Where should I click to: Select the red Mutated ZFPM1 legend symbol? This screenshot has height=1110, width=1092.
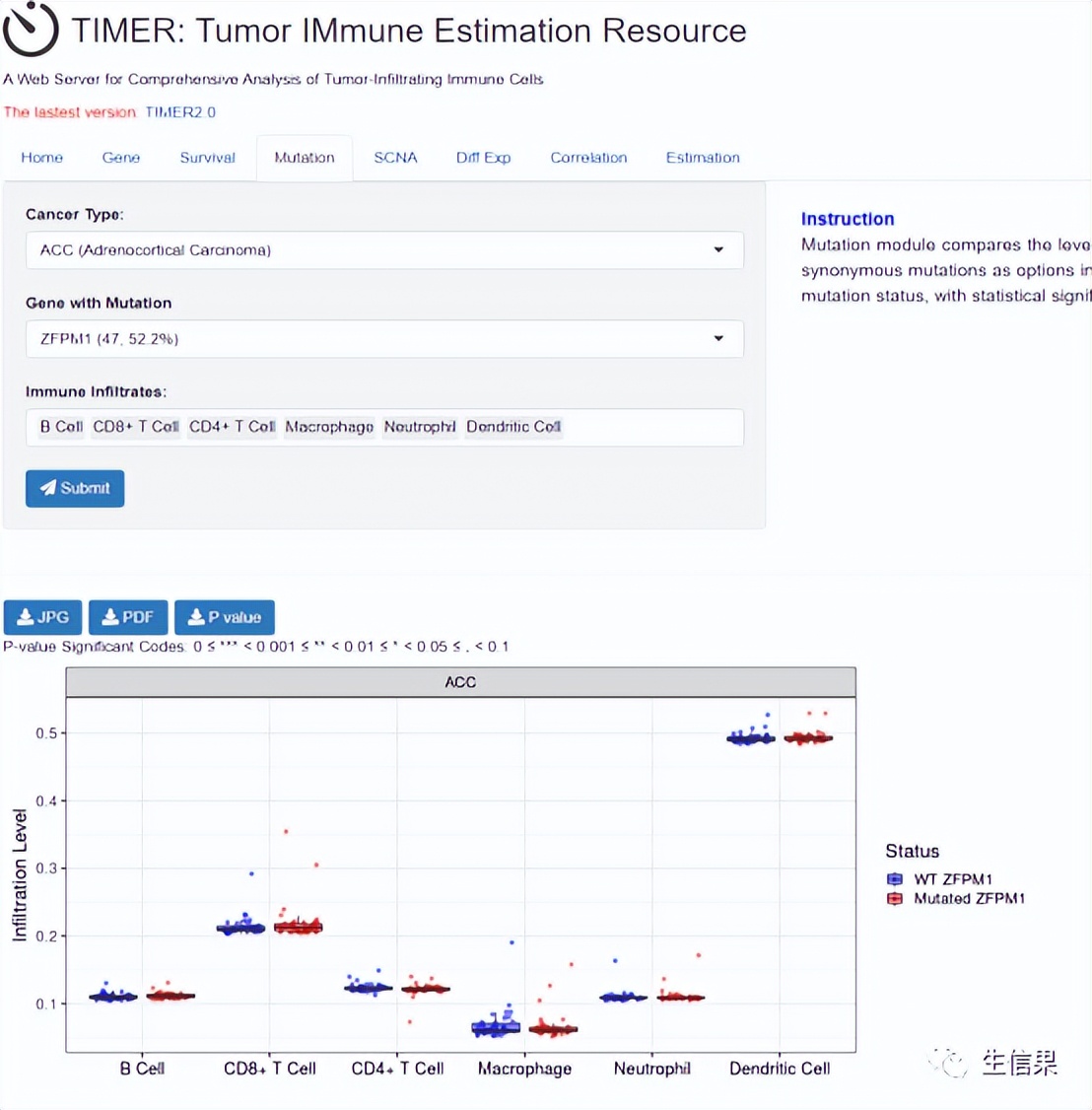pos(893,898)
